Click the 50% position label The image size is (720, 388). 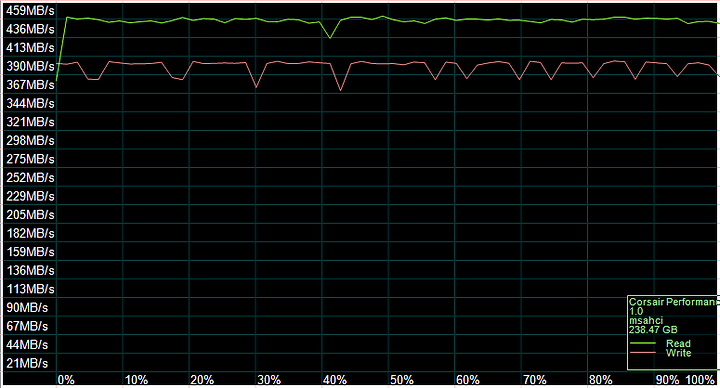402,380
